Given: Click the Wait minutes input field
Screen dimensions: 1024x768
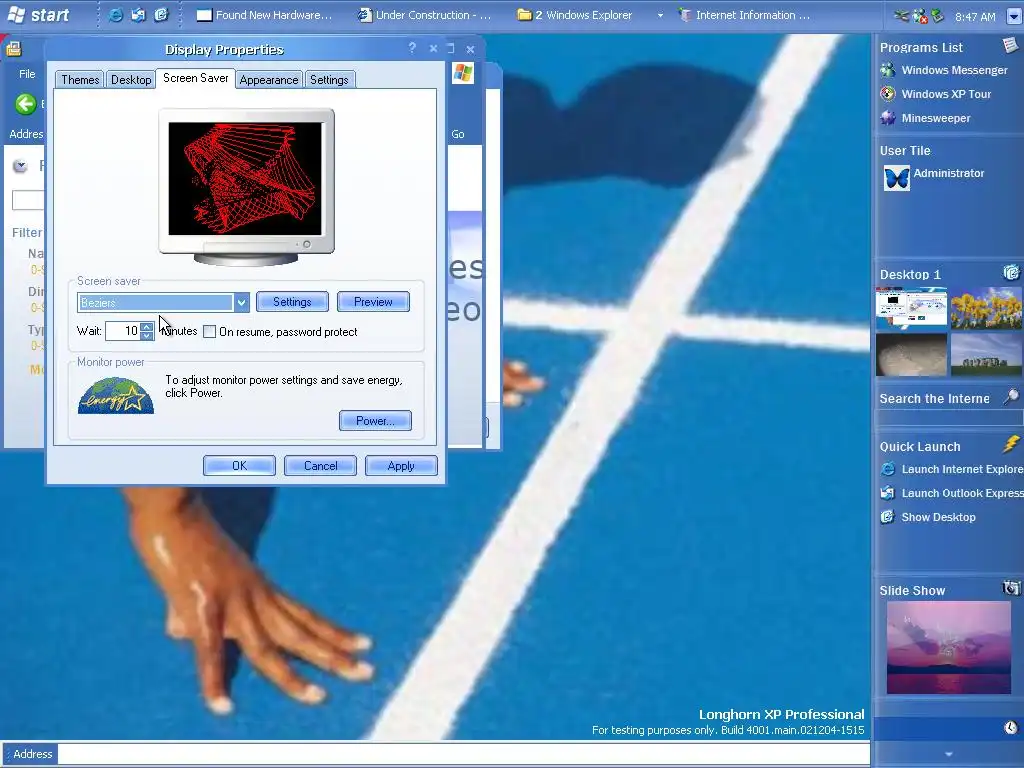Looking at the screenshot, I should pos(123,331).
